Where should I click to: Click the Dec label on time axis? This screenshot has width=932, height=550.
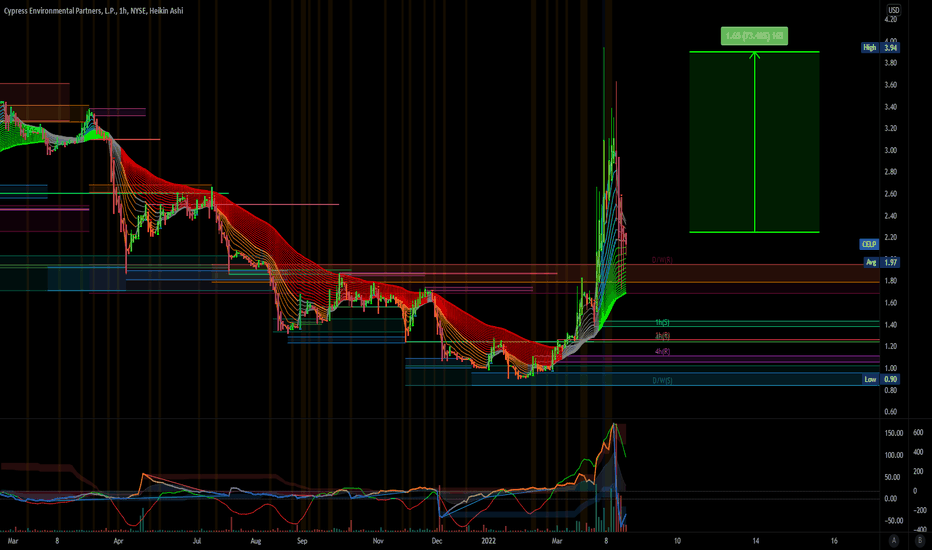pyautogui.click(x=437, y=540)
